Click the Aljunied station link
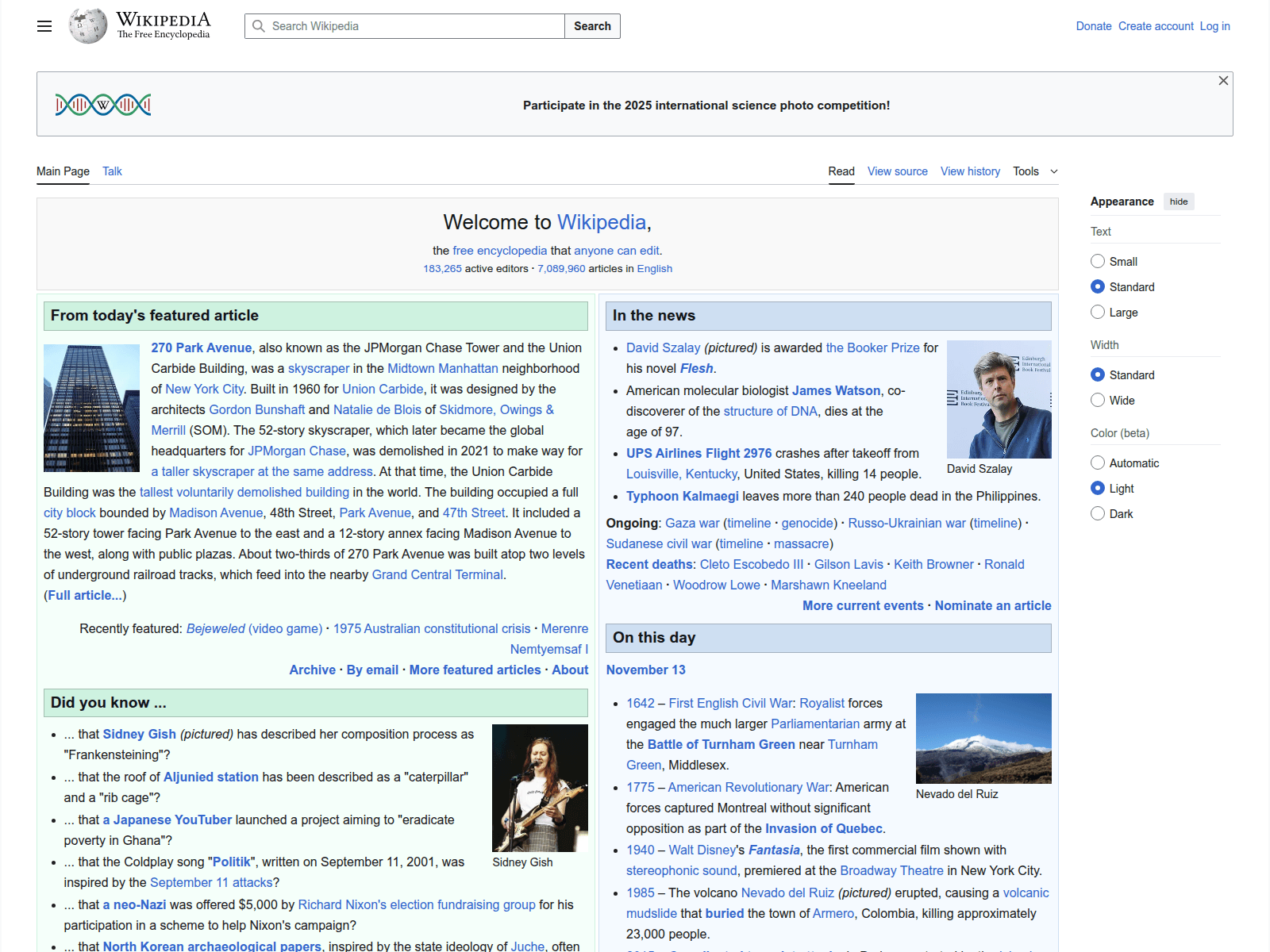Viewport: 1270px width, 952px height. [211, 777]
